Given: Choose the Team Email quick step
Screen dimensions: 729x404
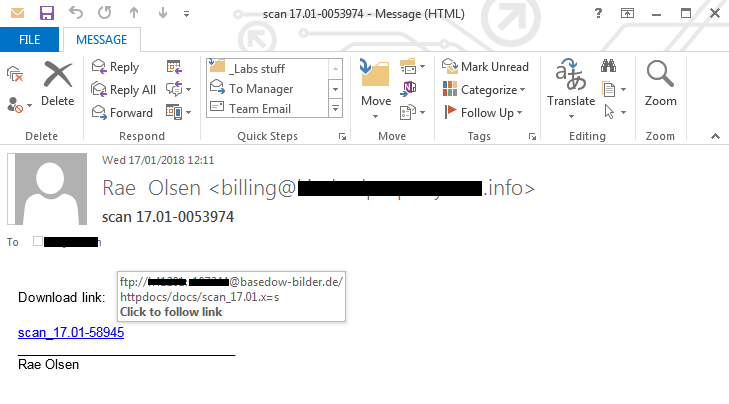Looking at the screenshot, I should (260, 109).
